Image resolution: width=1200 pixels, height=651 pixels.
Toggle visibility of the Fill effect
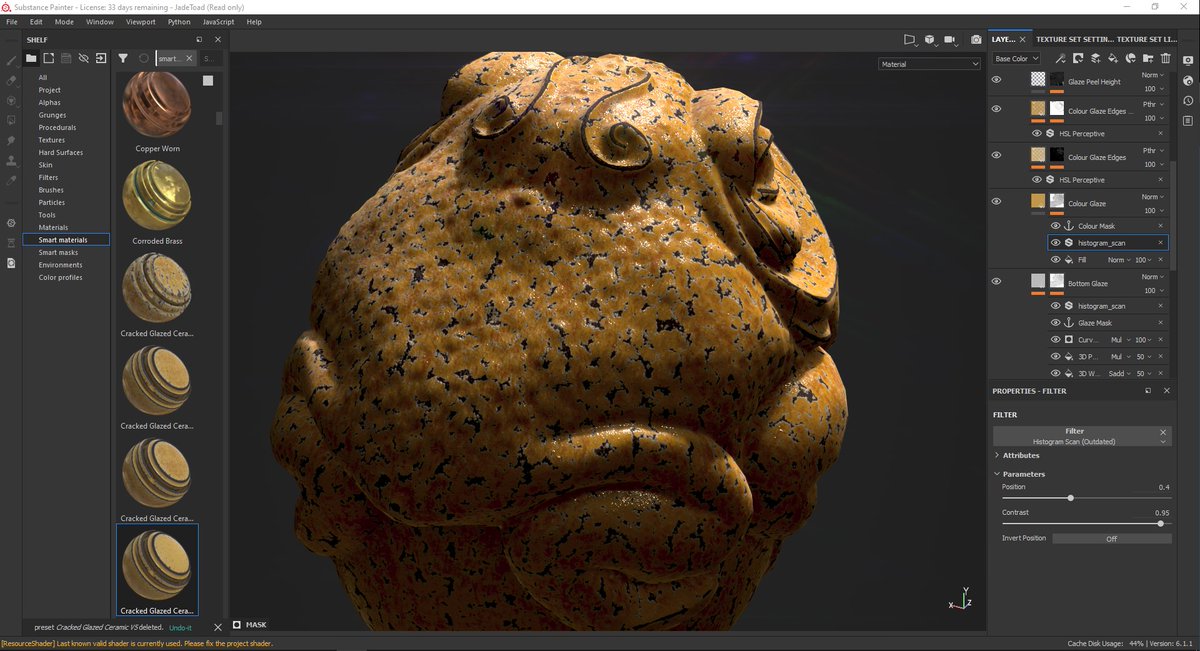[x=1055, y=260]
